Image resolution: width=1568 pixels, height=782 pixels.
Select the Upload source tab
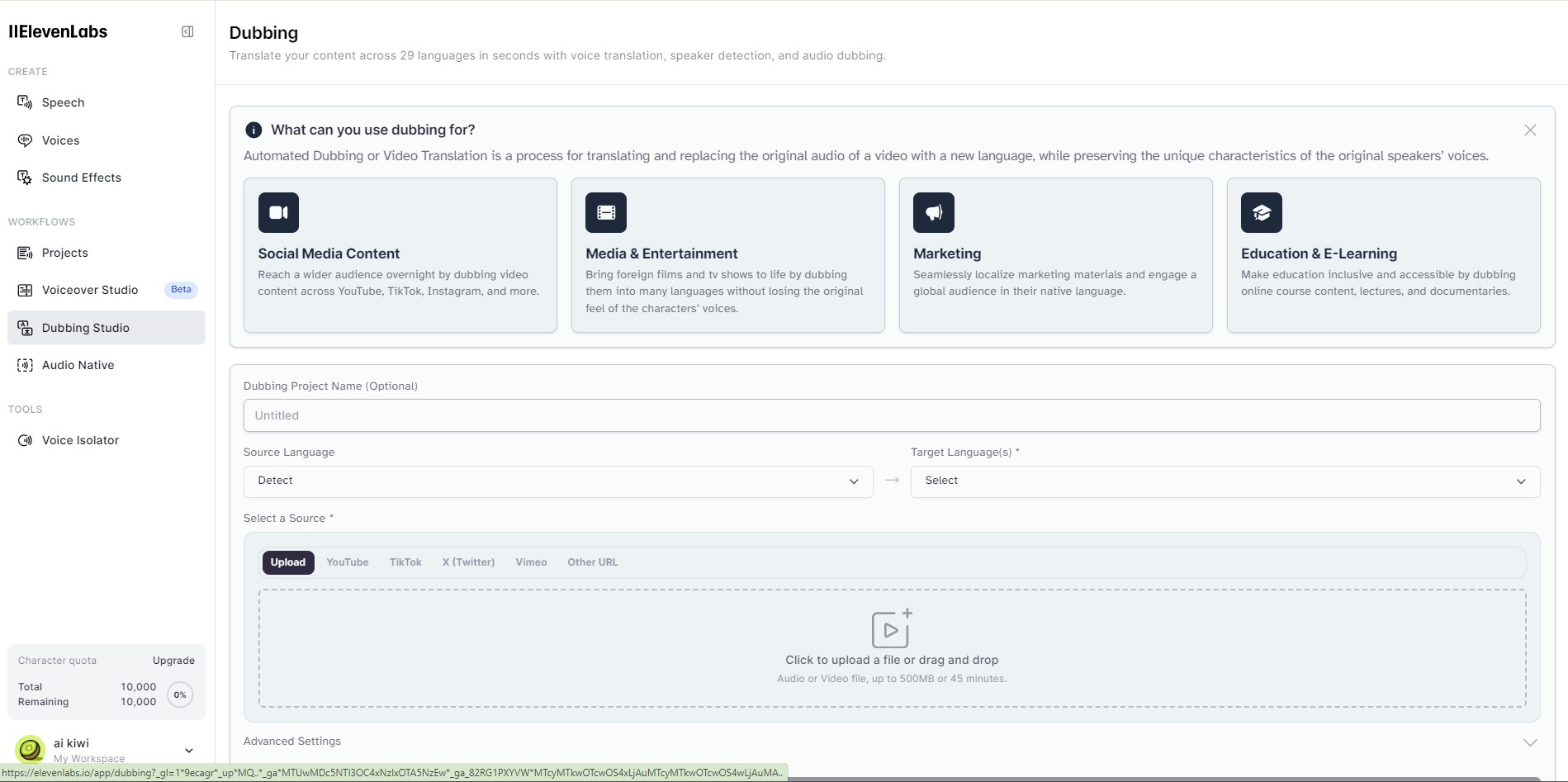tap(288, 562)
